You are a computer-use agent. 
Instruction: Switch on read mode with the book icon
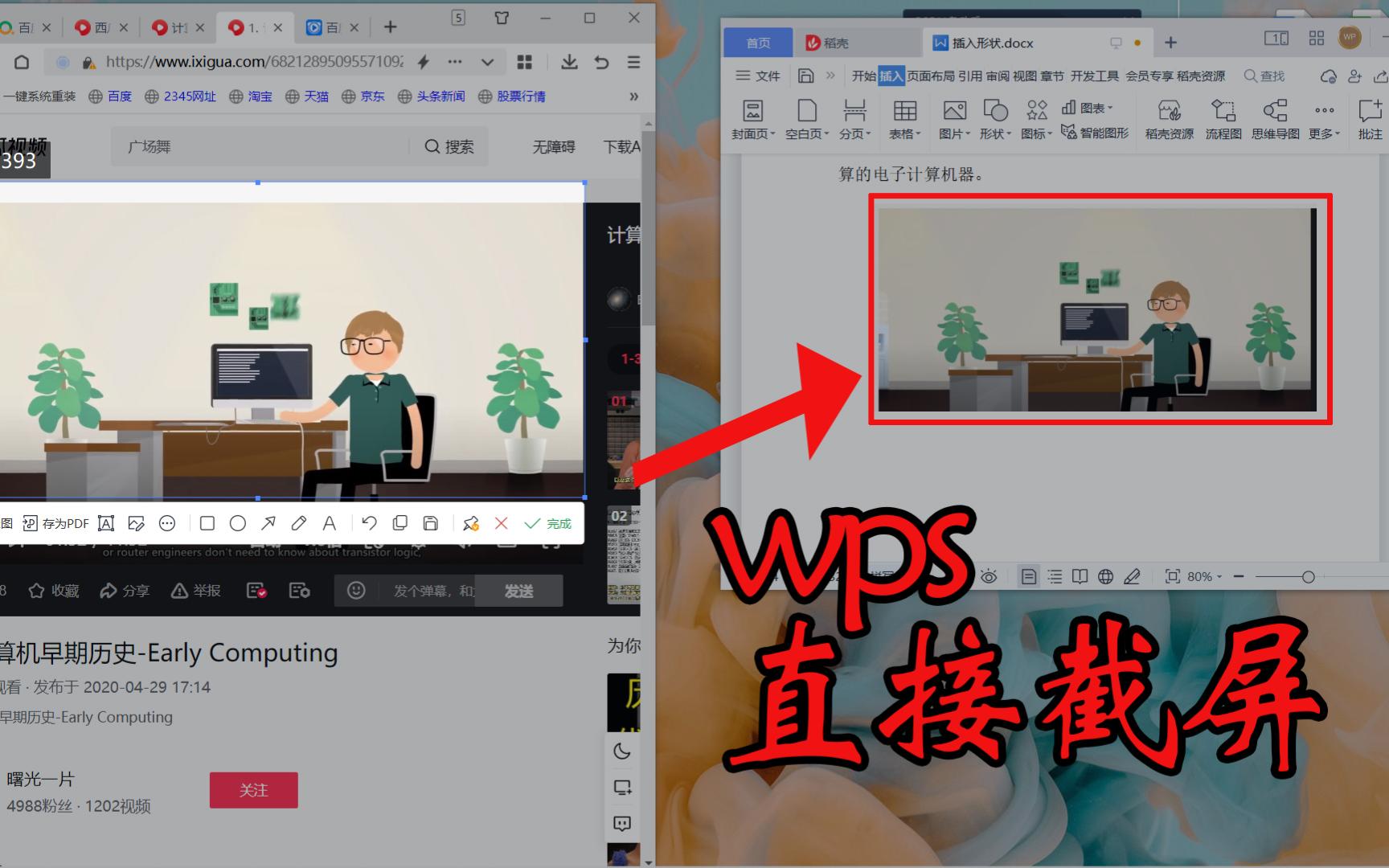click(x=1080, y=576)
